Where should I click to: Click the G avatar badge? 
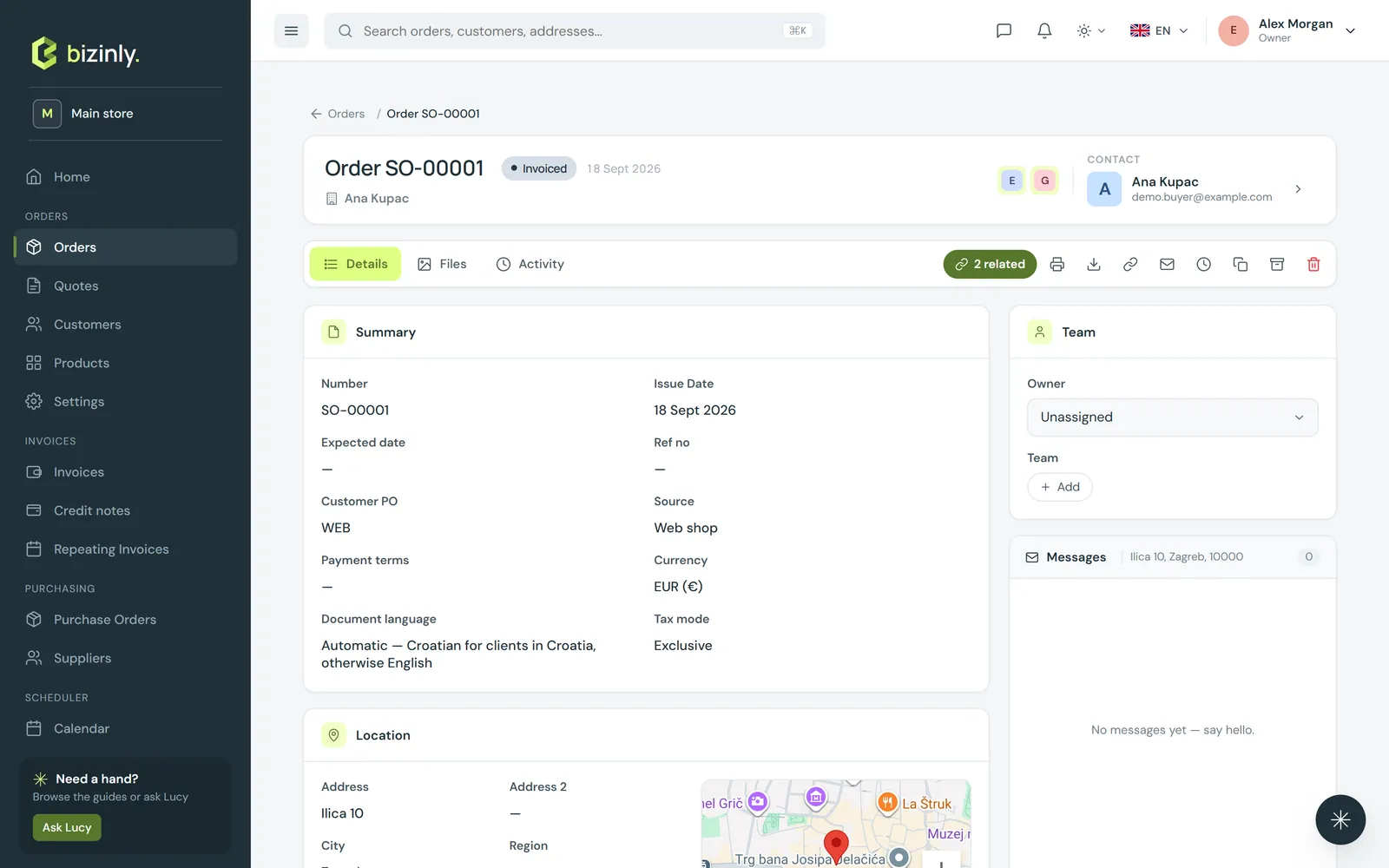1045,181
